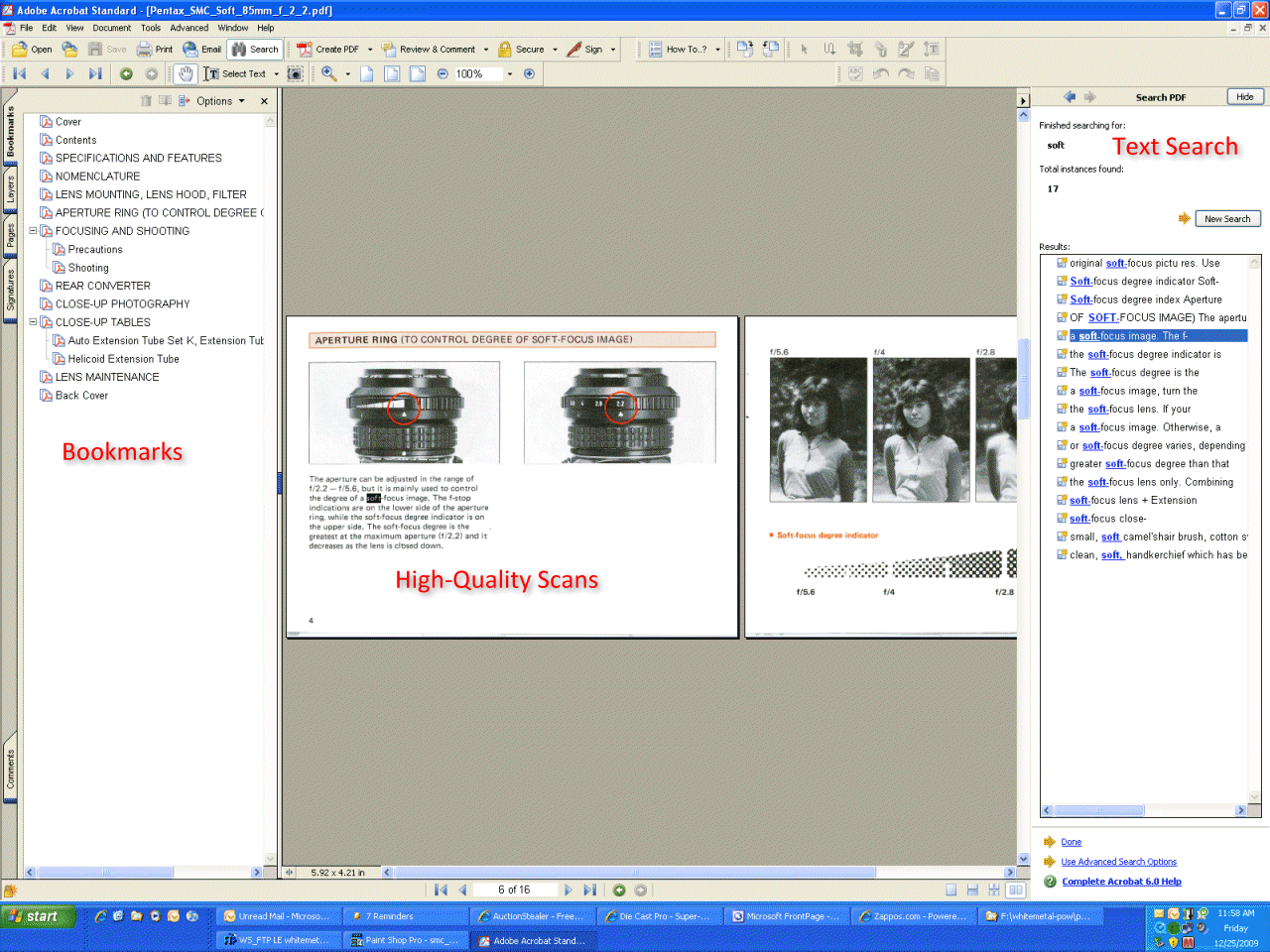The image size is (1270, 952).
Task: Select Single Page layout in status bar
Action: point(952,890)
